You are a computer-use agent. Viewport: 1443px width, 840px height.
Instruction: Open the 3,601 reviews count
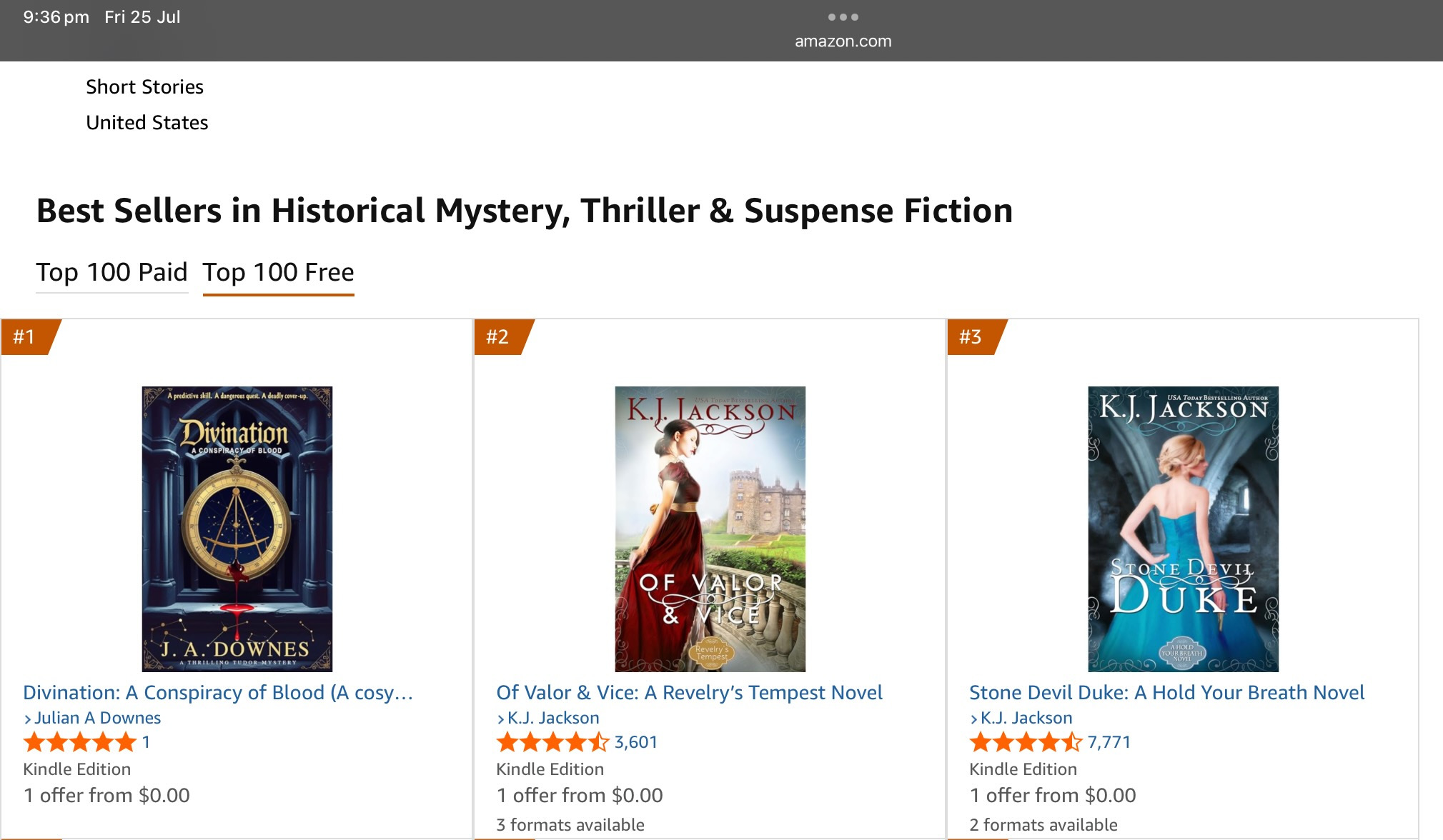tap(635, 742)
